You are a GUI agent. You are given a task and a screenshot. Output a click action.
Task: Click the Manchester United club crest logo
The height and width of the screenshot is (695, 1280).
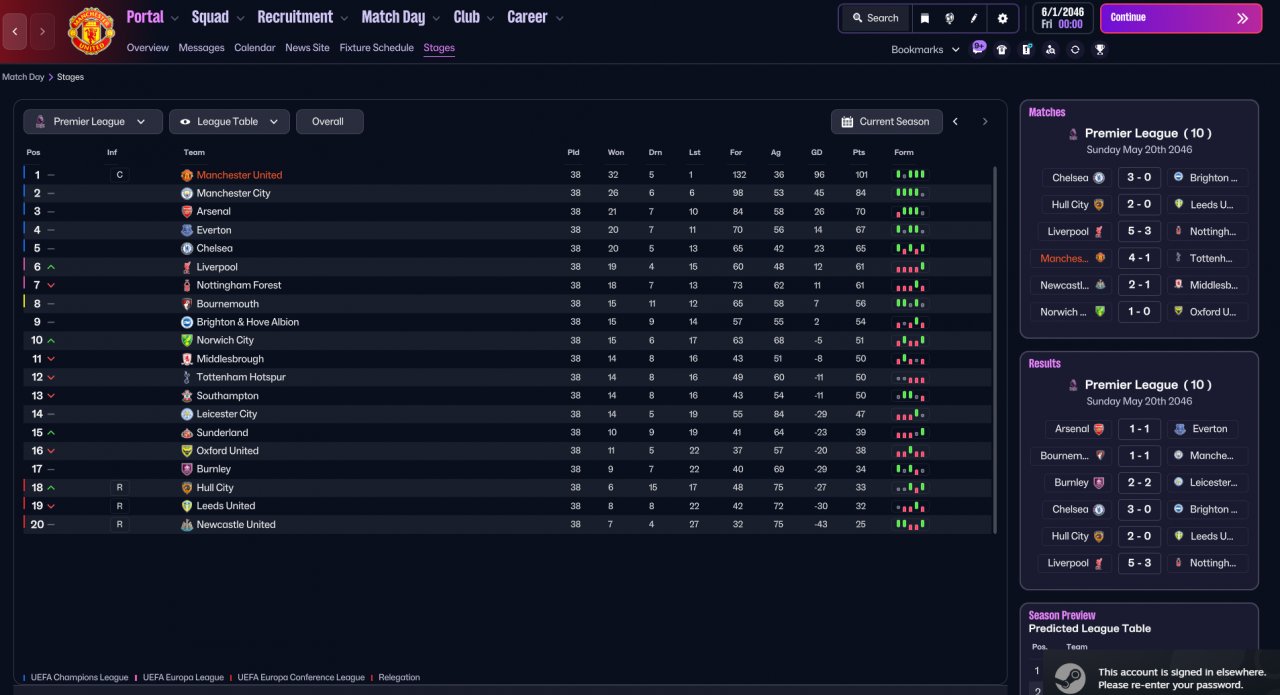click(x=91, y=31)
